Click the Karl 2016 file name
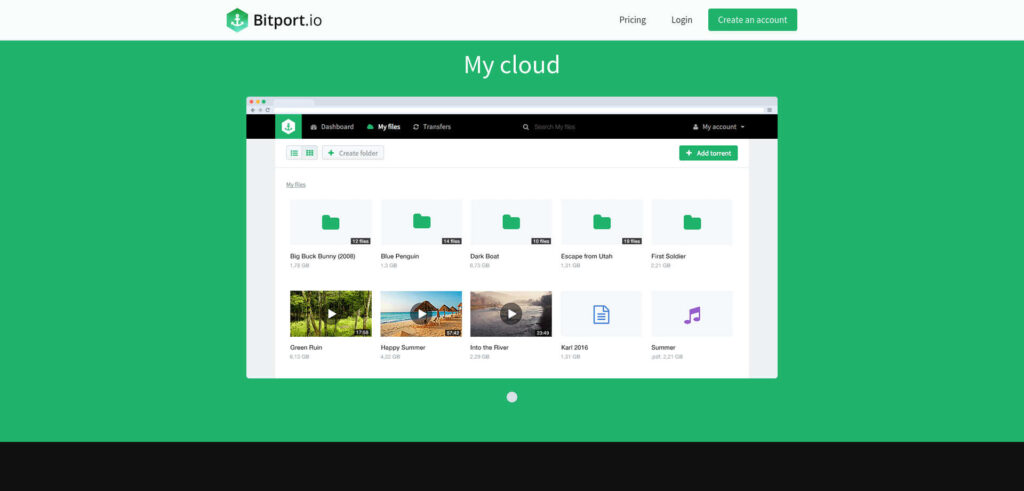Screen dimensions: 1024x491 click(x=575, y=348)
